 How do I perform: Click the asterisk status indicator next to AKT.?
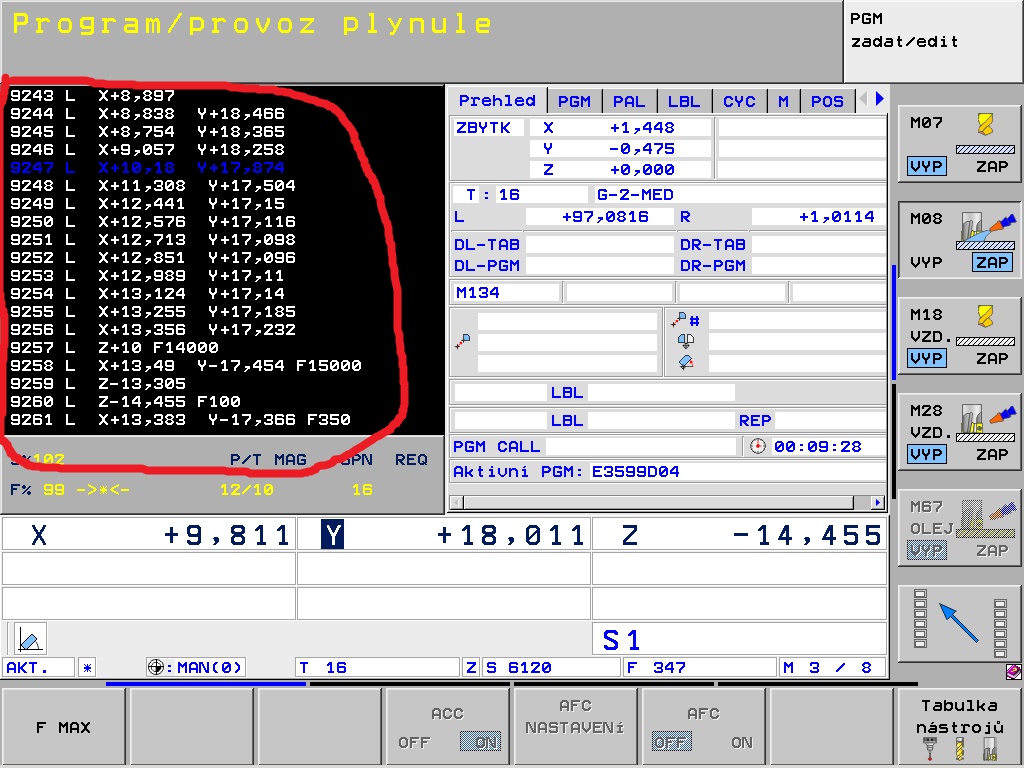(x=88, y=667)
